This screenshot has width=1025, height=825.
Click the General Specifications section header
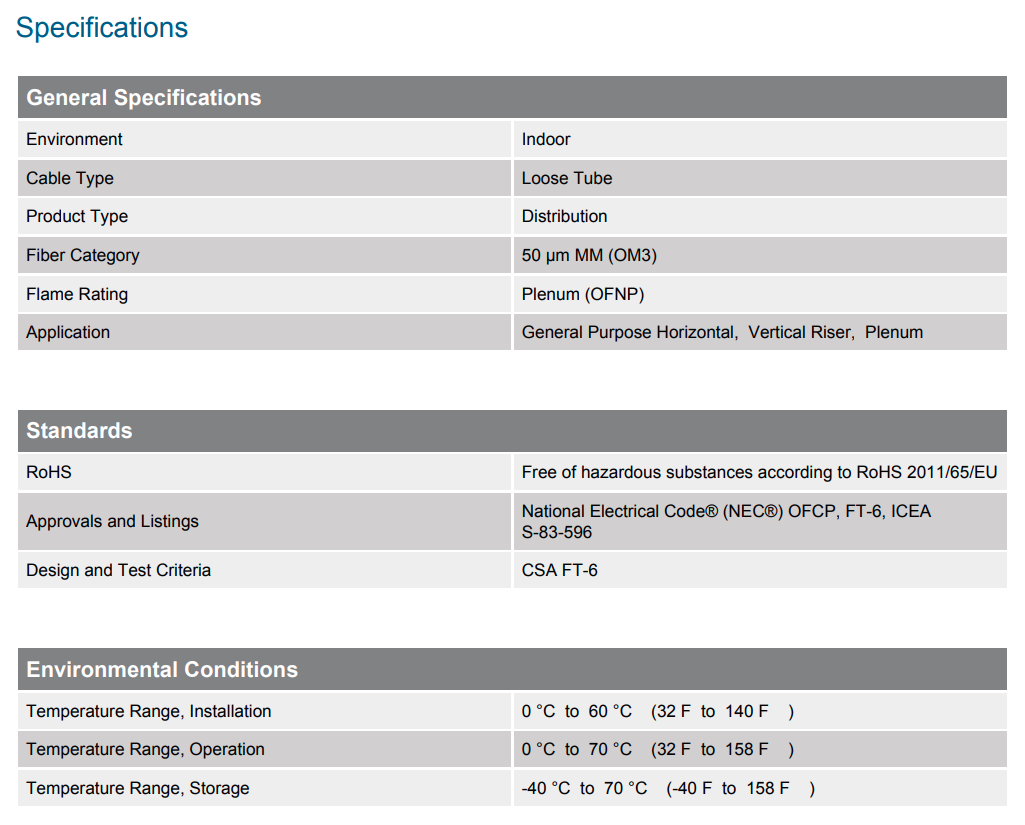(143, 98)
